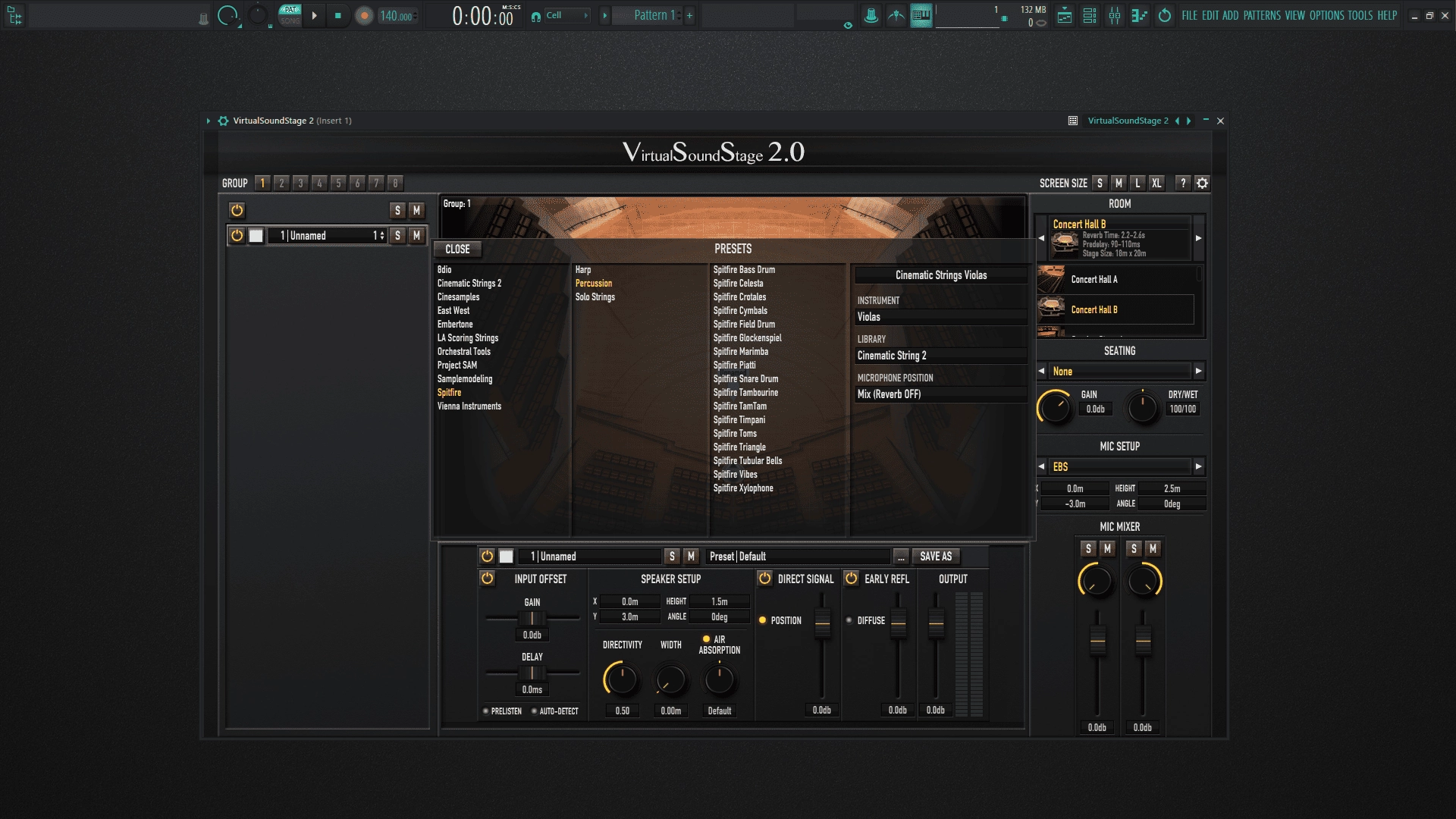Adjust the DIRECTIVITY knob
Screen dimensions: 1456x819
click(621, 679)
